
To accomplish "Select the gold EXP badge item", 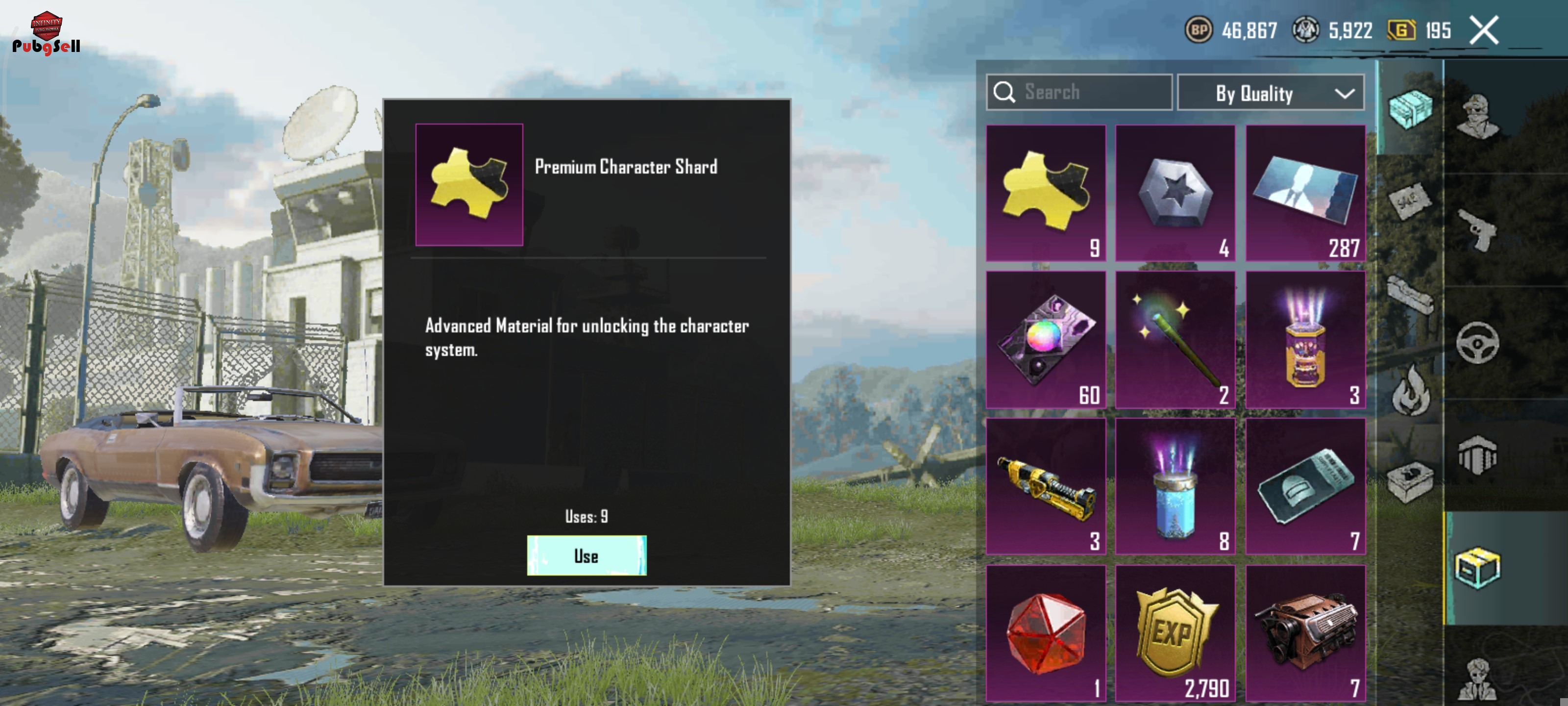I will click(x=1175, y=633).
